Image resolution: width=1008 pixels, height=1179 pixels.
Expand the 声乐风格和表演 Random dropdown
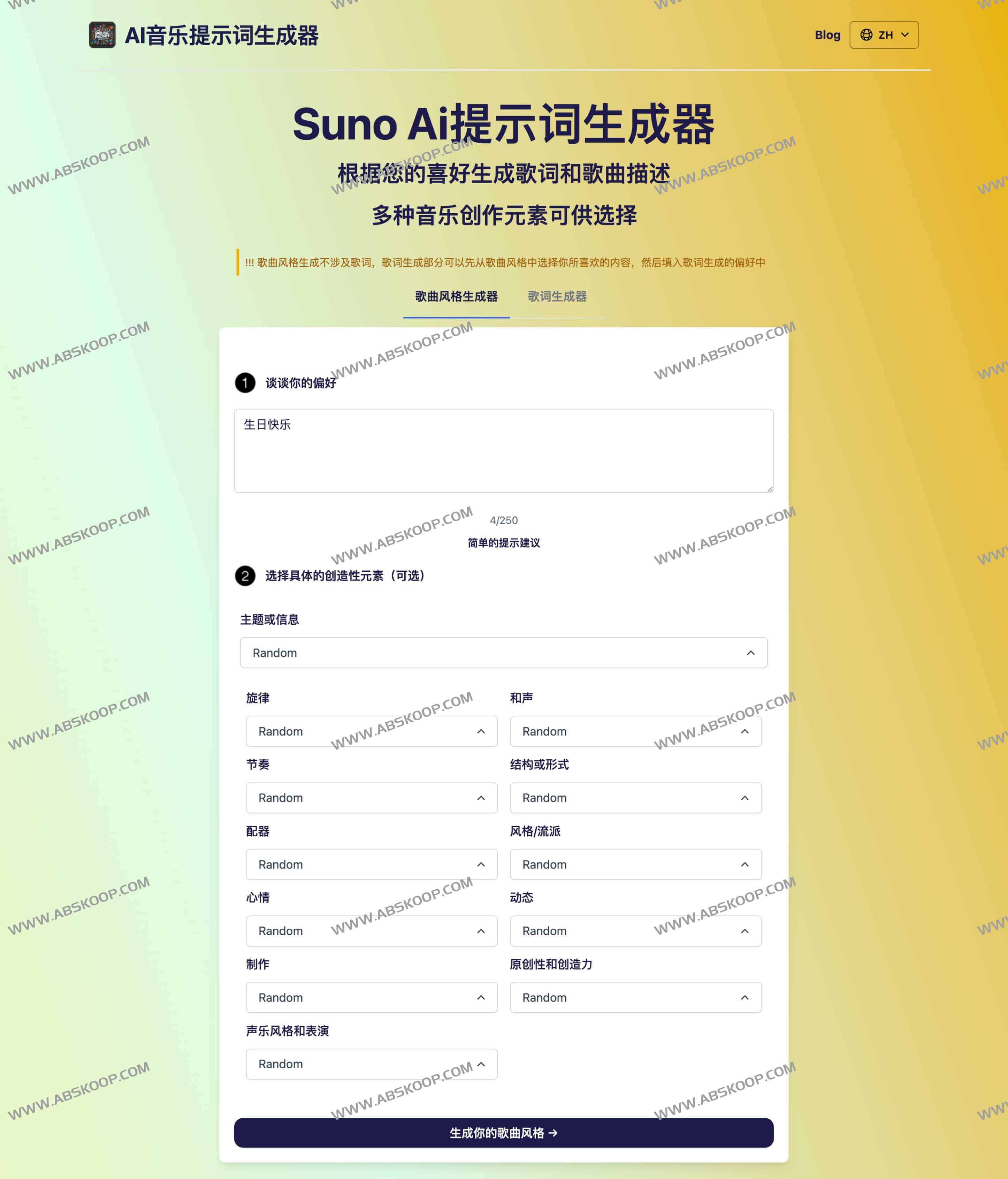[371, 1063]
